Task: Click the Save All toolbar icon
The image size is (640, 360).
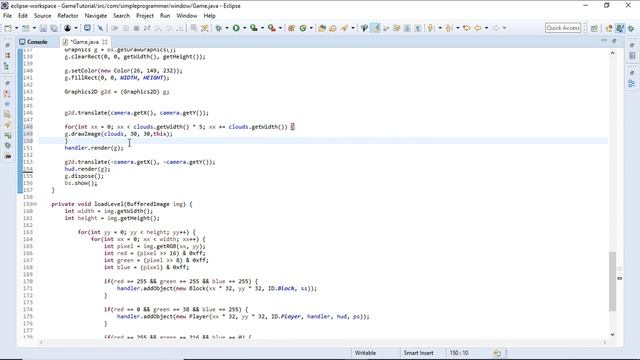Action: 54,28
